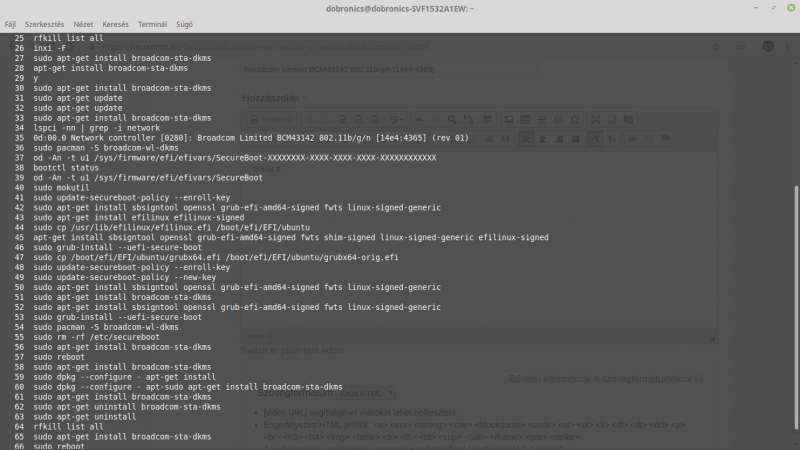
Task: Click the editor resize grip in the browser
Action: tap(712, 338)
